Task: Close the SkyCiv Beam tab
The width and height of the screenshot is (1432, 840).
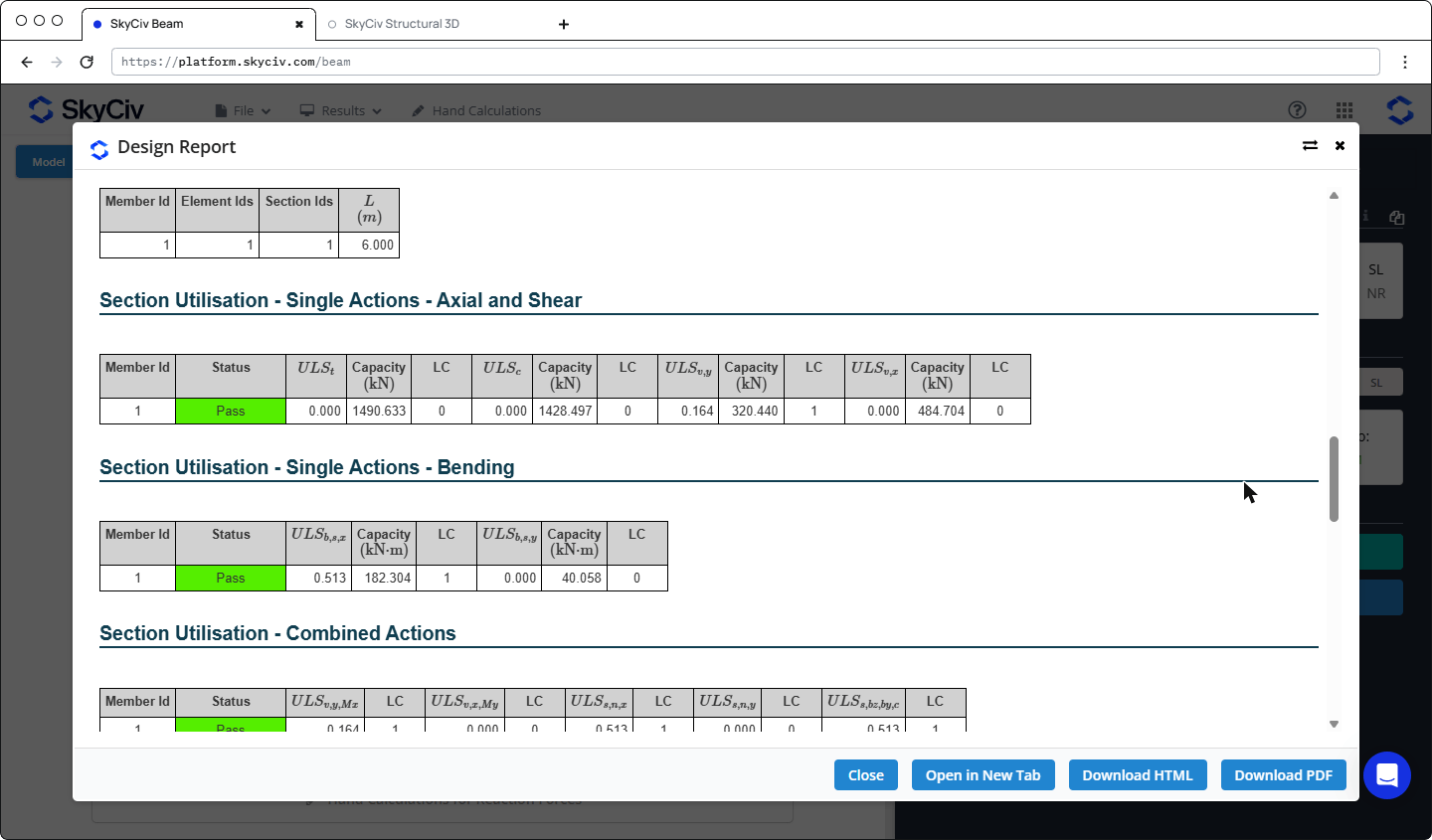Action: click(299, 24)
